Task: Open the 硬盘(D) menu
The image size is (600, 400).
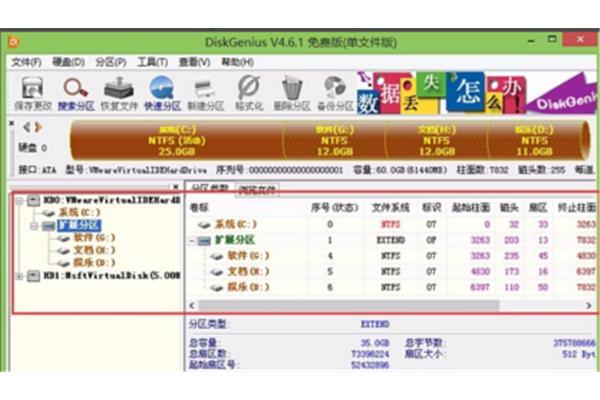Action: [68, 62]
